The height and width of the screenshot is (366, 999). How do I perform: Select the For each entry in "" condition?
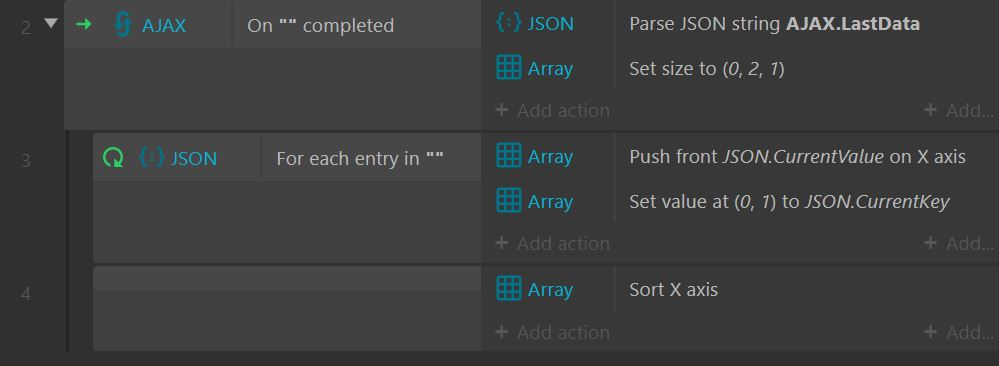359,158
